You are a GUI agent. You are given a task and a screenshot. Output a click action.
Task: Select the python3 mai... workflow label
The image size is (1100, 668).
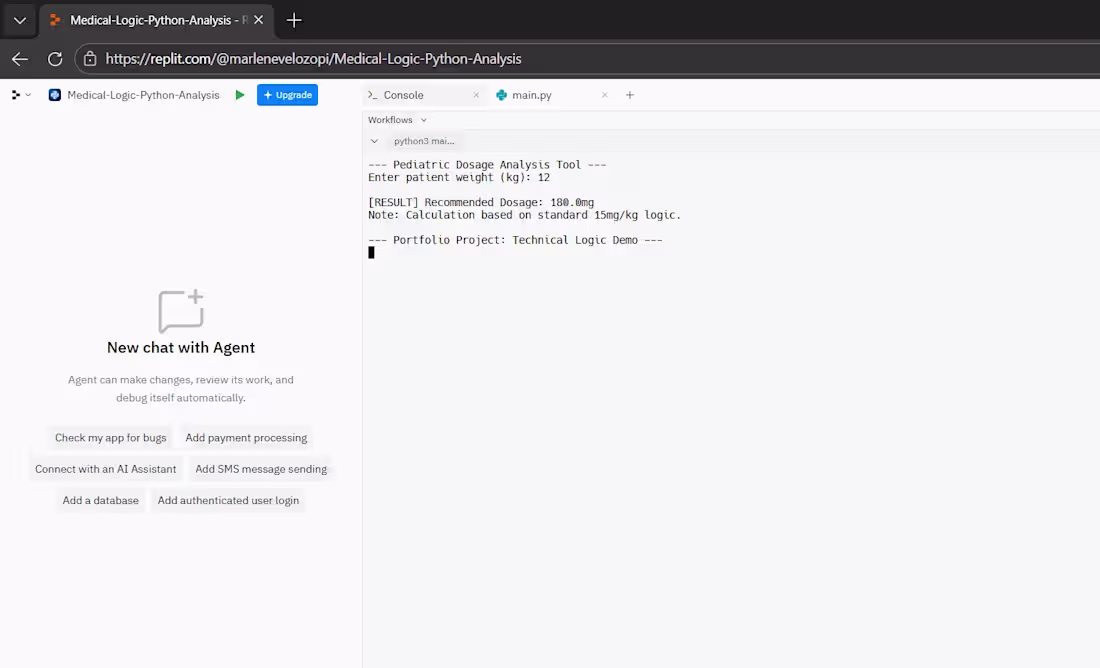coord(424,141)
